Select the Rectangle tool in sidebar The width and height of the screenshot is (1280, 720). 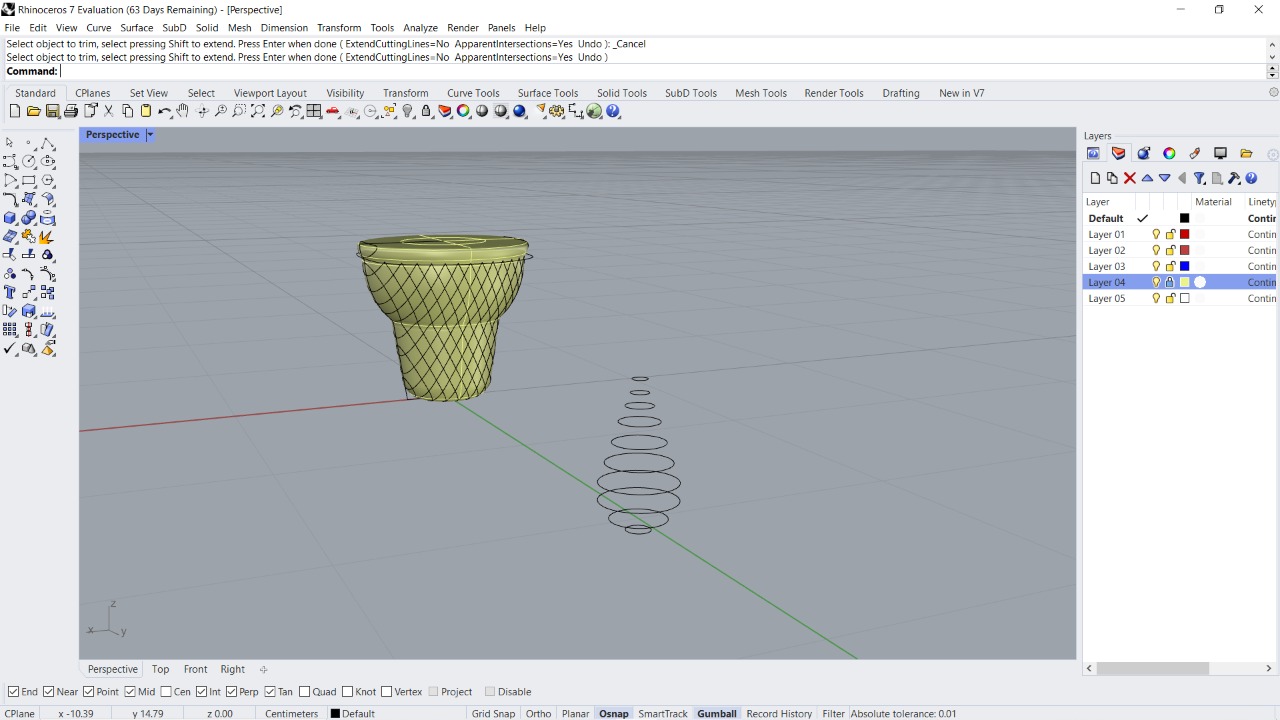point(29,180)
